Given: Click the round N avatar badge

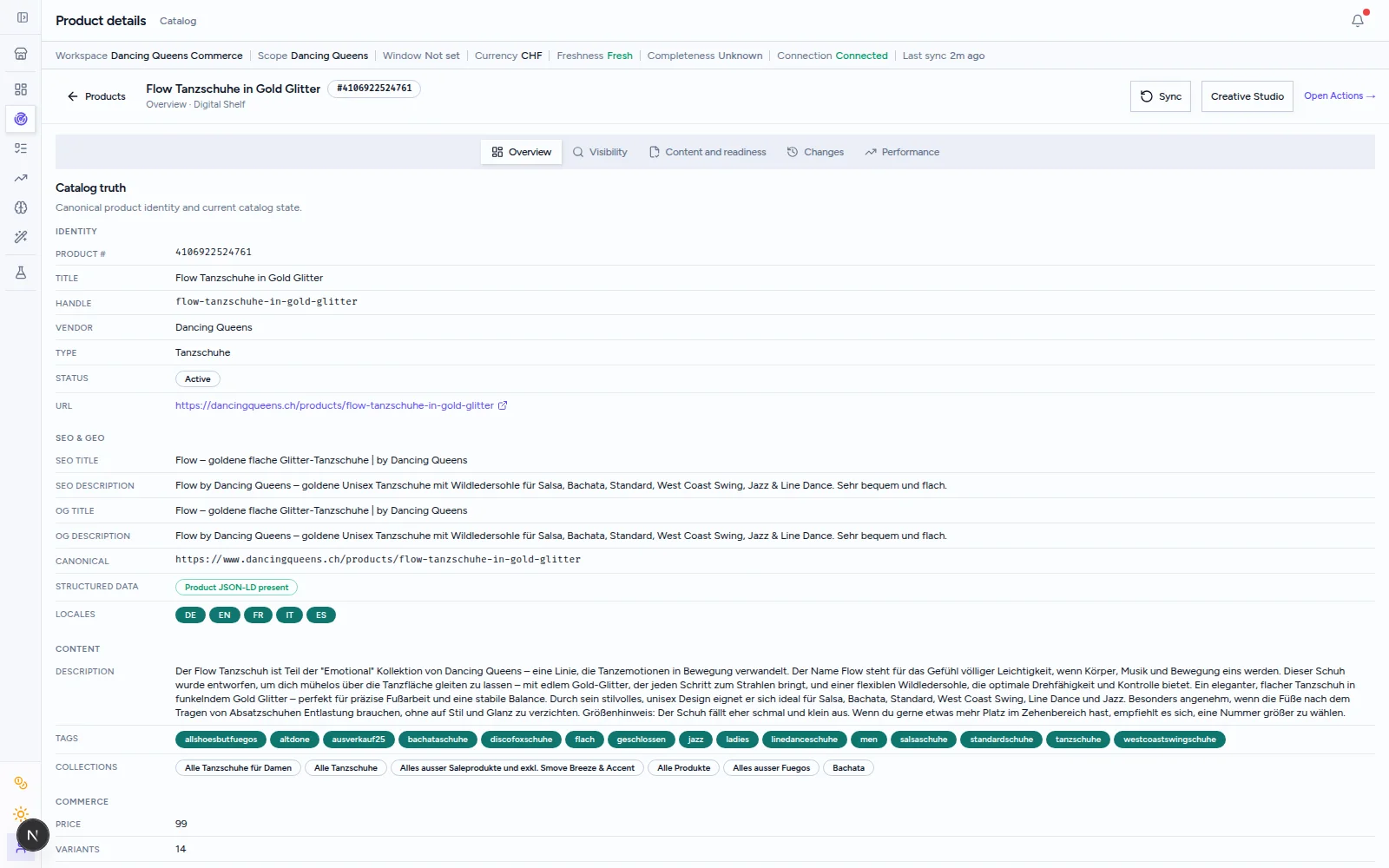Looking at the screenshot, I should pos(32,835).
